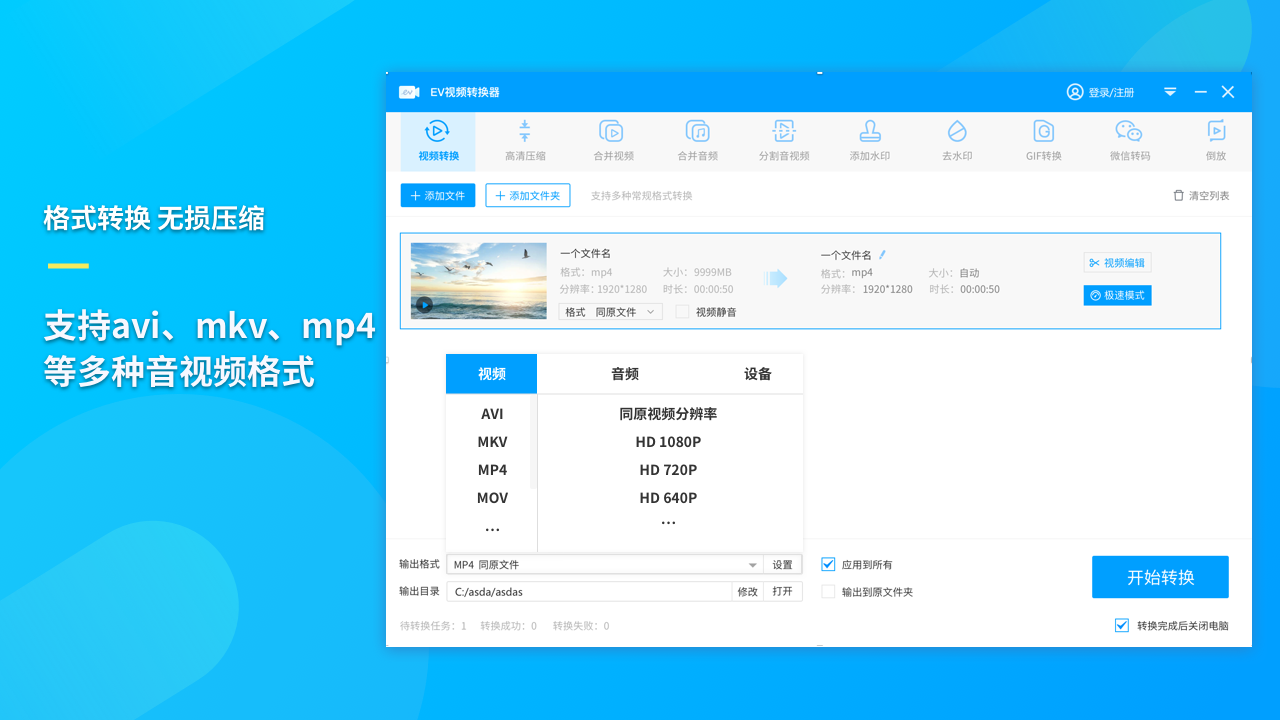The height and width of the screenshot is (720, 1280).
Task: Expand the 格式 同原文件 dropdown
Action: tap(610, 312)
